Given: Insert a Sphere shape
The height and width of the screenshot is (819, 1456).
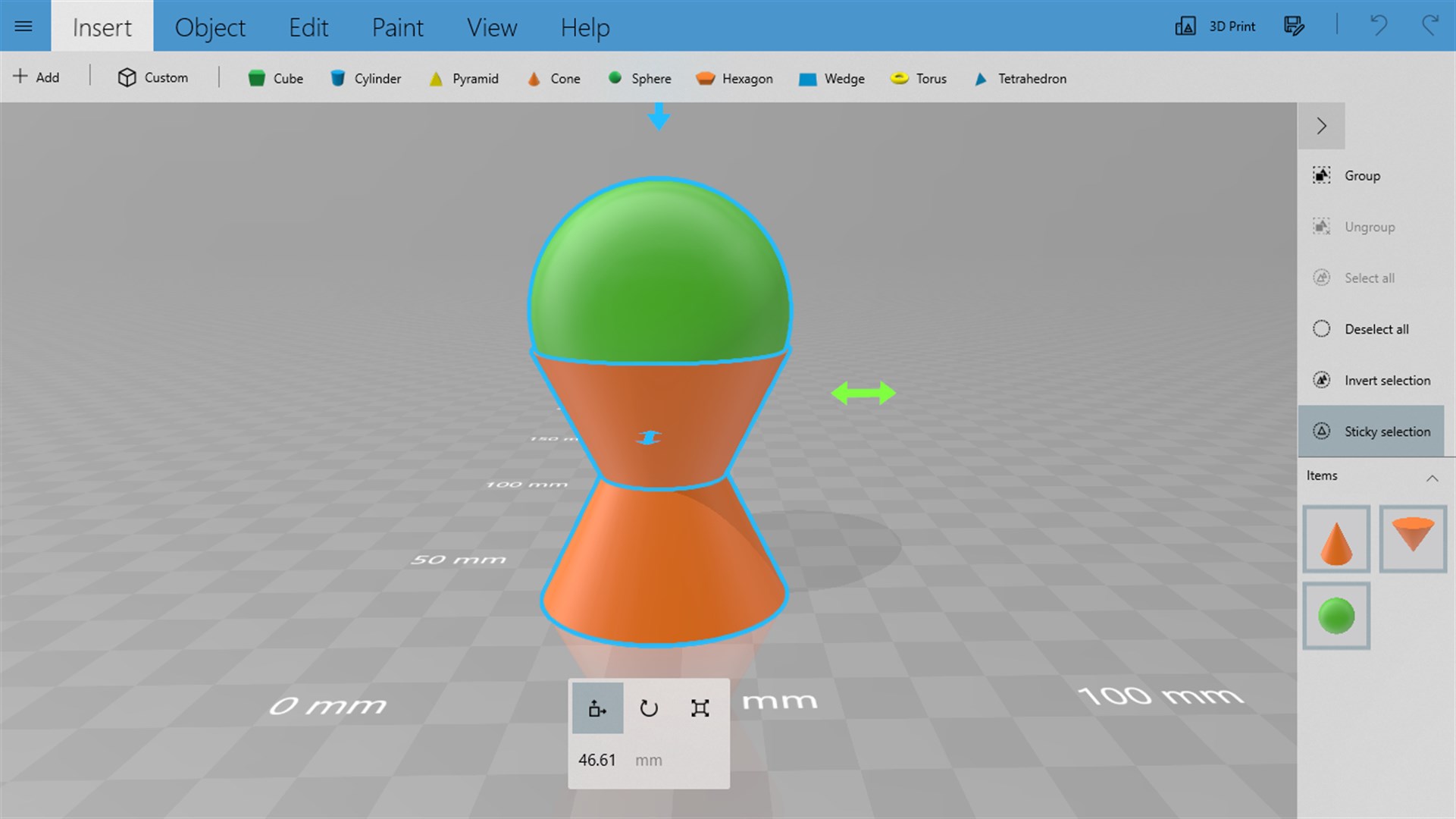Looking at the screenshot, I should (640, 78).
